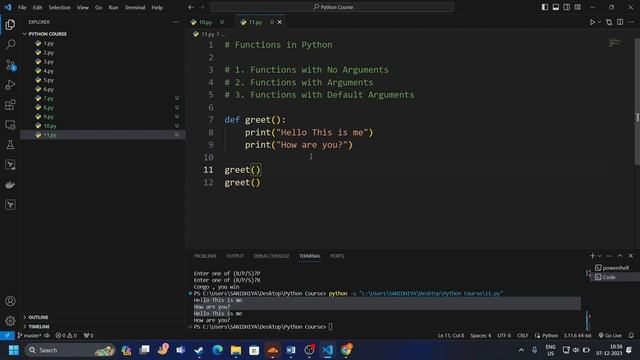
Task: Open the run button dropdown arrow
Action: (x=599, y=22)
